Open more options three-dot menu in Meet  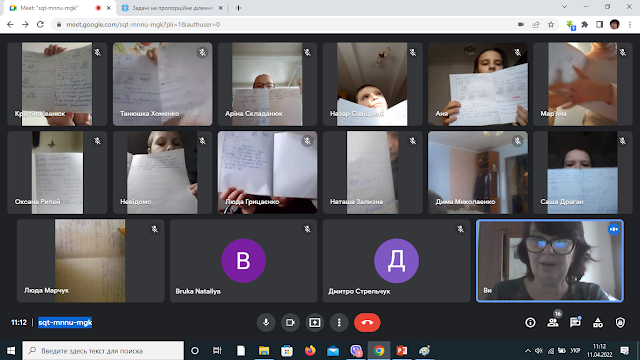tap(339, 322)
